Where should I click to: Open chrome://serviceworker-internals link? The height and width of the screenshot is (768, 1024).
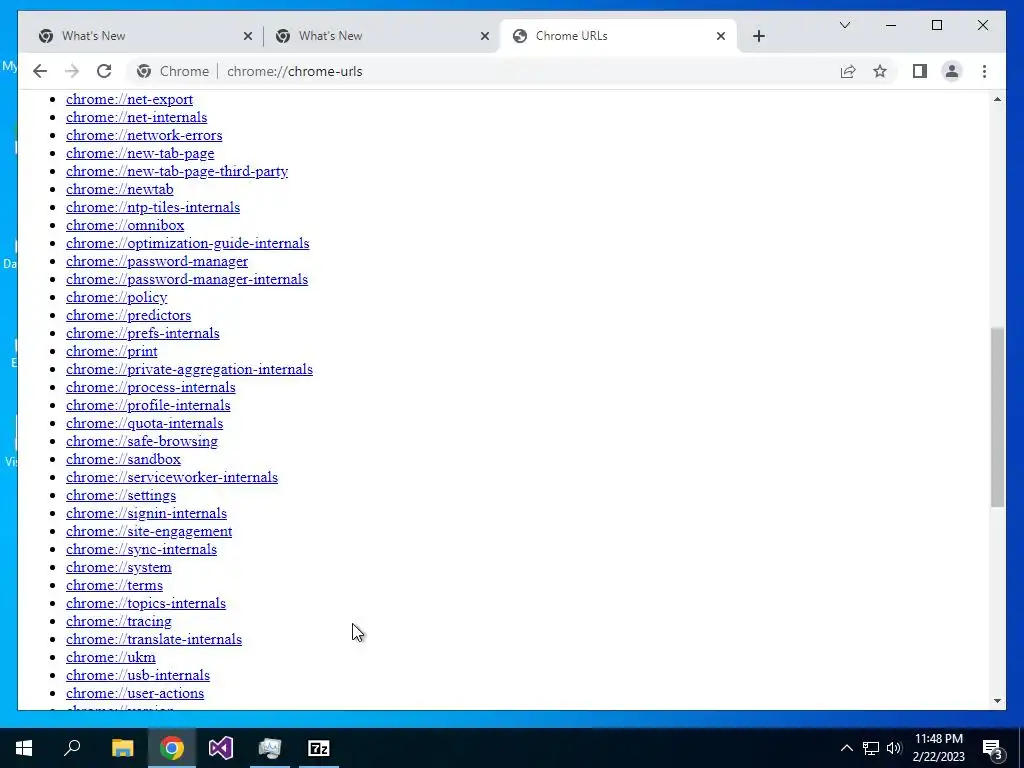[172, 477]
